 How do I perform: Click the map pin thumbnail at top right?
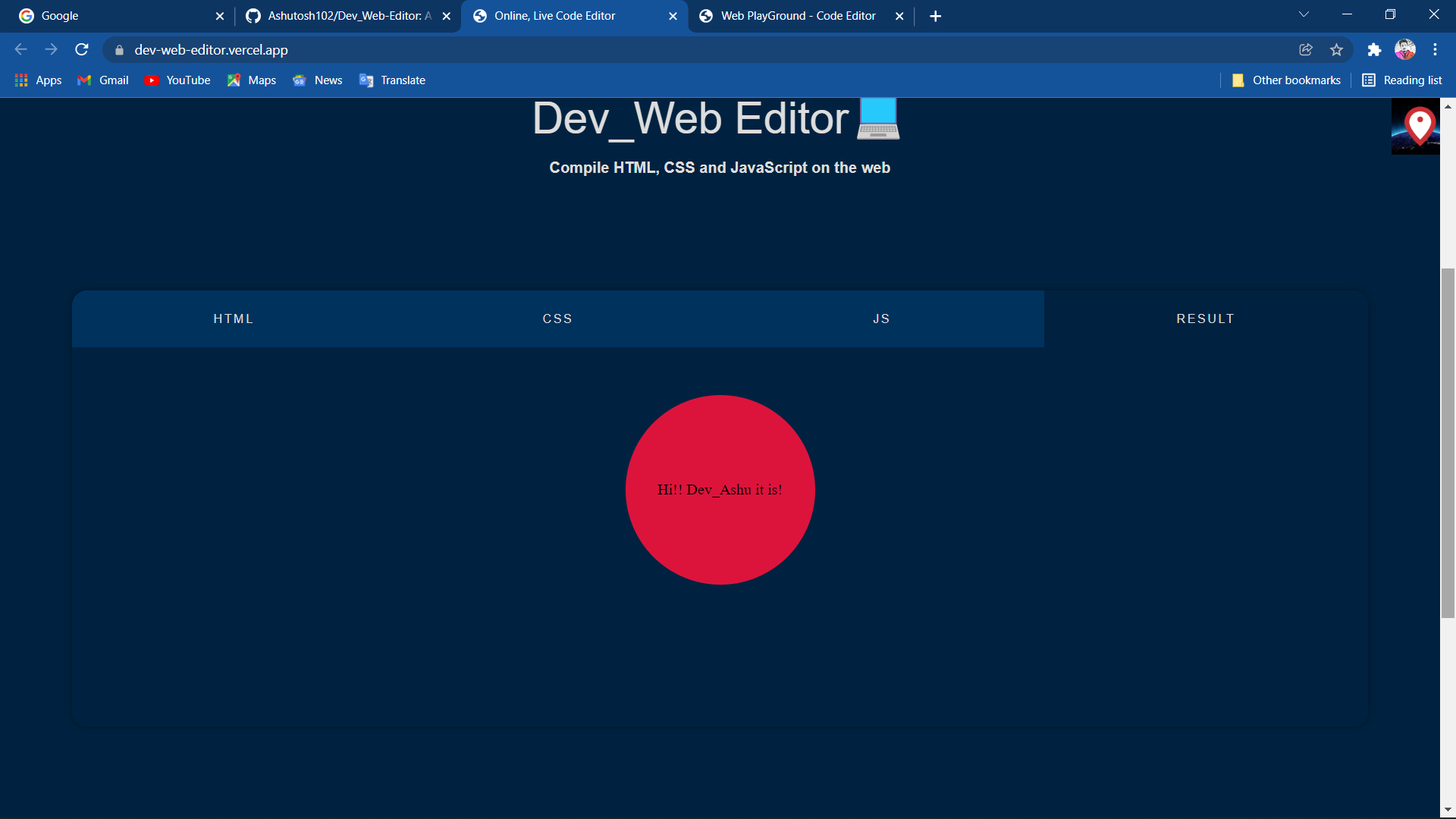(1417, 127)
